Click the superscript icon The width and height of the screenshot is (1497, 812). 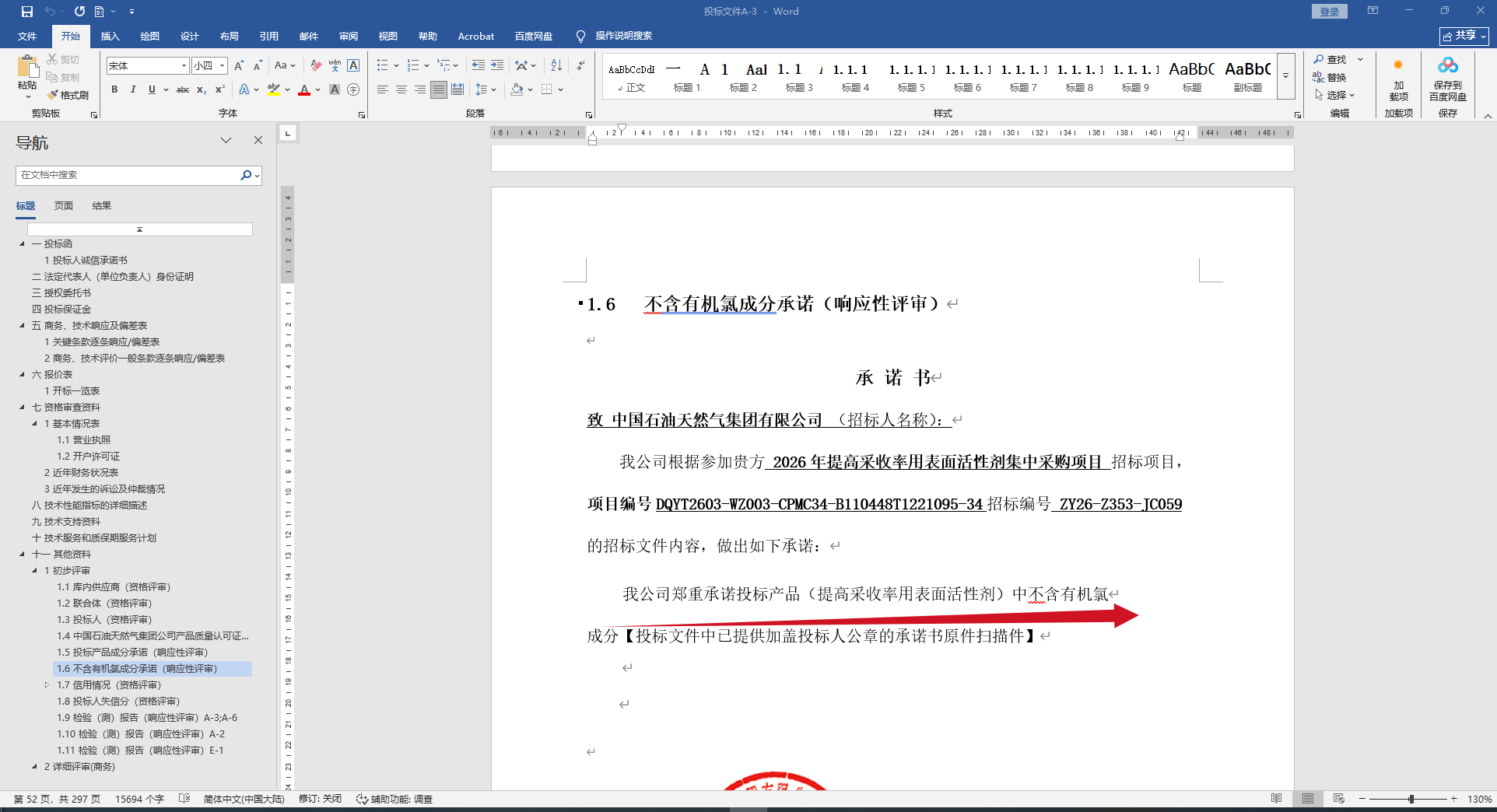coord(220,89)
